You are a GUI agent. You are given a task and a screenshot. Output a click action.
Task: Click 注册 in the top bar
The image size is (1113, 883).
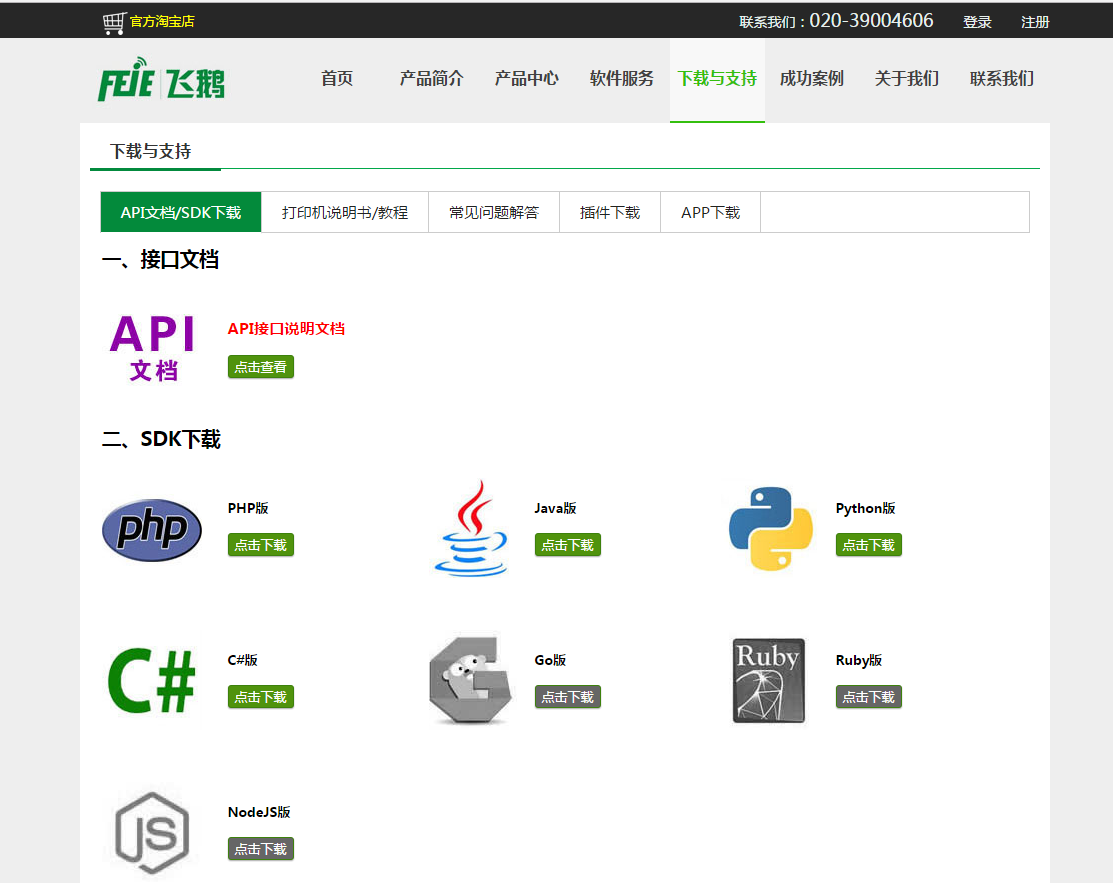click(1035, 22)
